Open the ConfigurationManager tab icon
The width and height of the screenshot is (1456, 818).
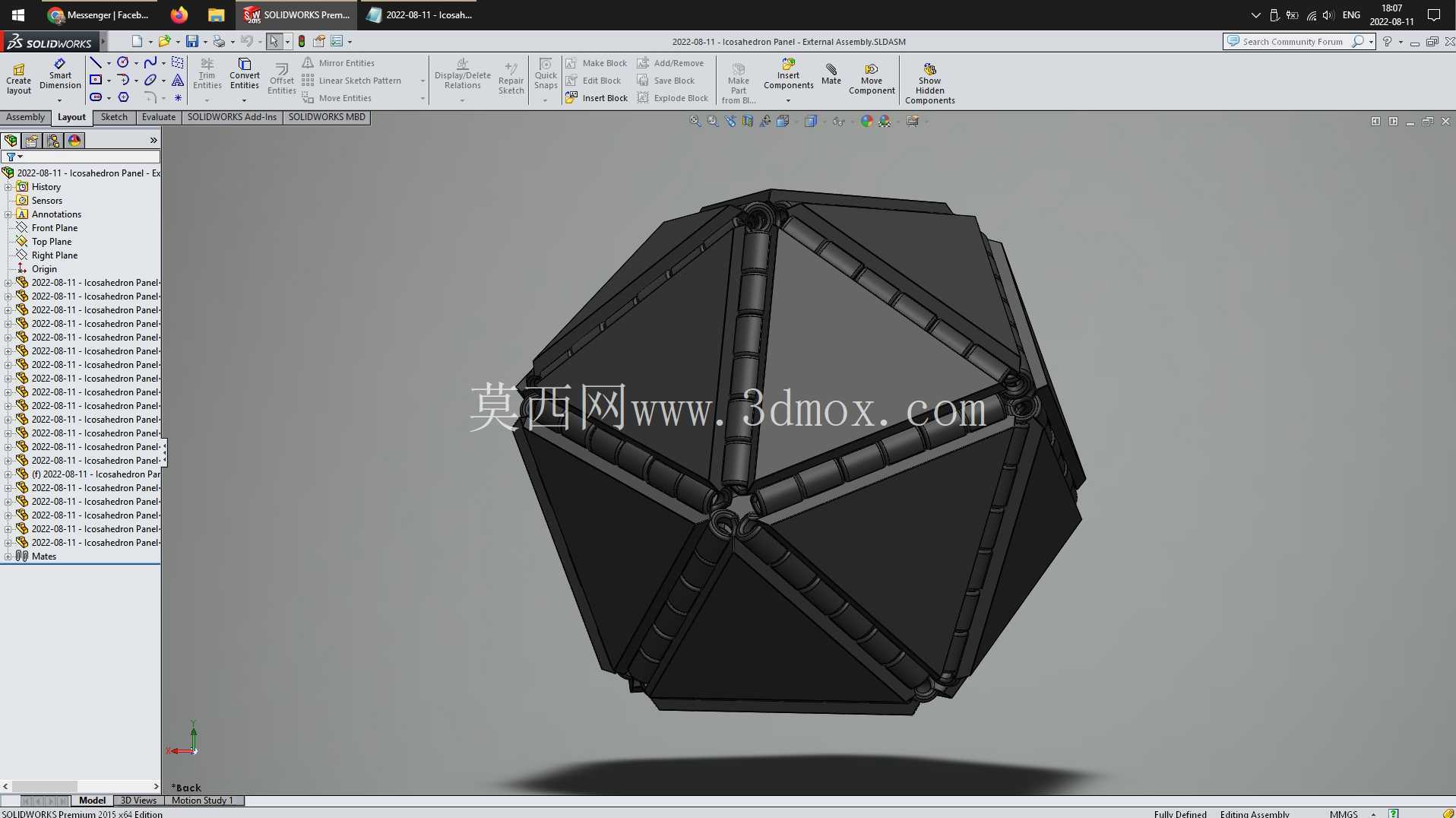pyautogui.click(x=53, y=141)
